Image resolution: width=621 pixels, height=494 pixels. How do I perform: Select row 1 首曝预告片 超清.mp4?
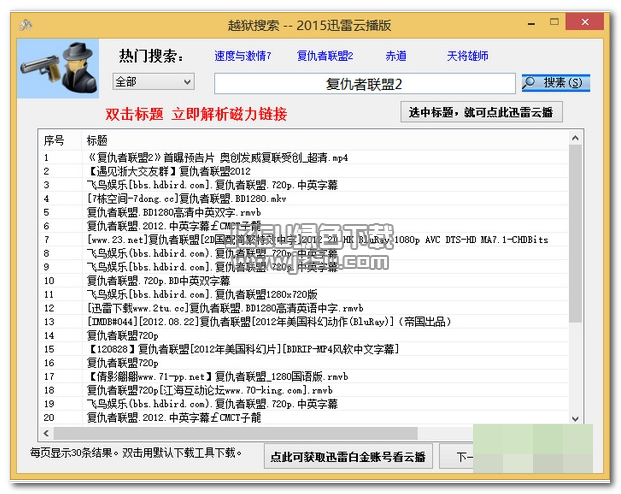click(304, 158)
